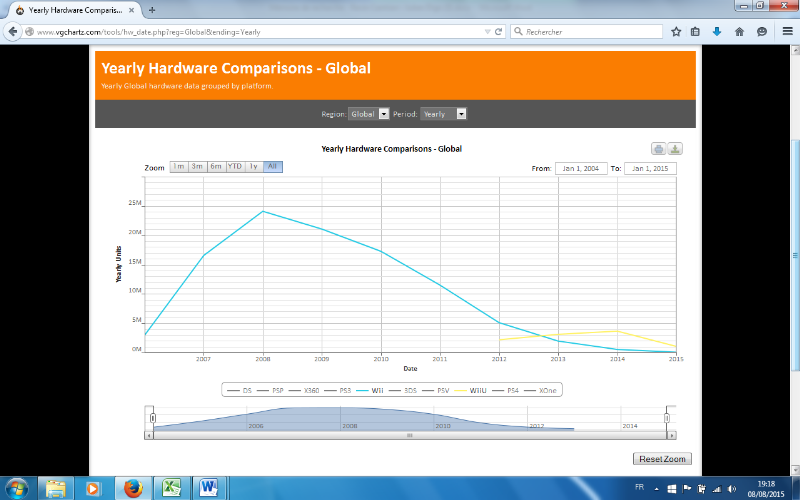This screenshot has width=800, height=500.
Task: Click FR language indicator in taskbar
Action: pyautogui.click(x=639, y=487)
